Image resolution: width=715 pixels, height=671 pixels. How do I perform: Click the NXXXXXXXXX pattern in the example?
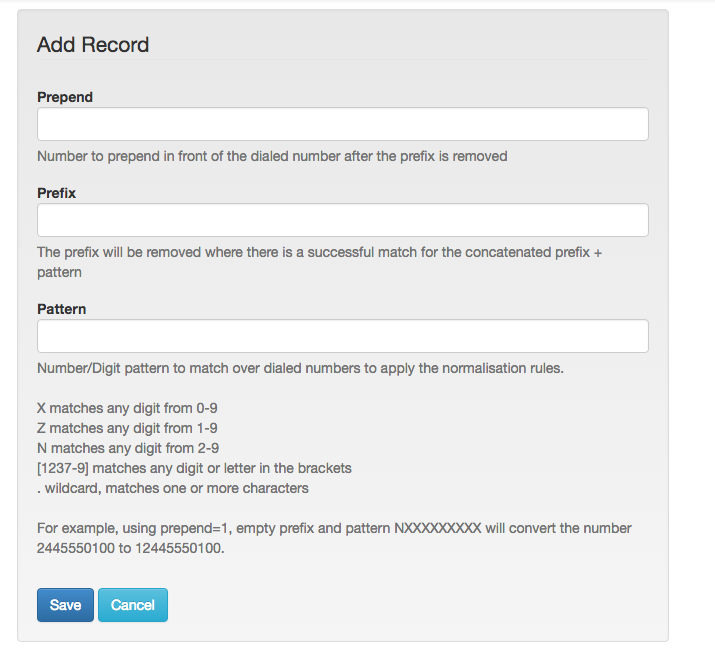[438, 528]
